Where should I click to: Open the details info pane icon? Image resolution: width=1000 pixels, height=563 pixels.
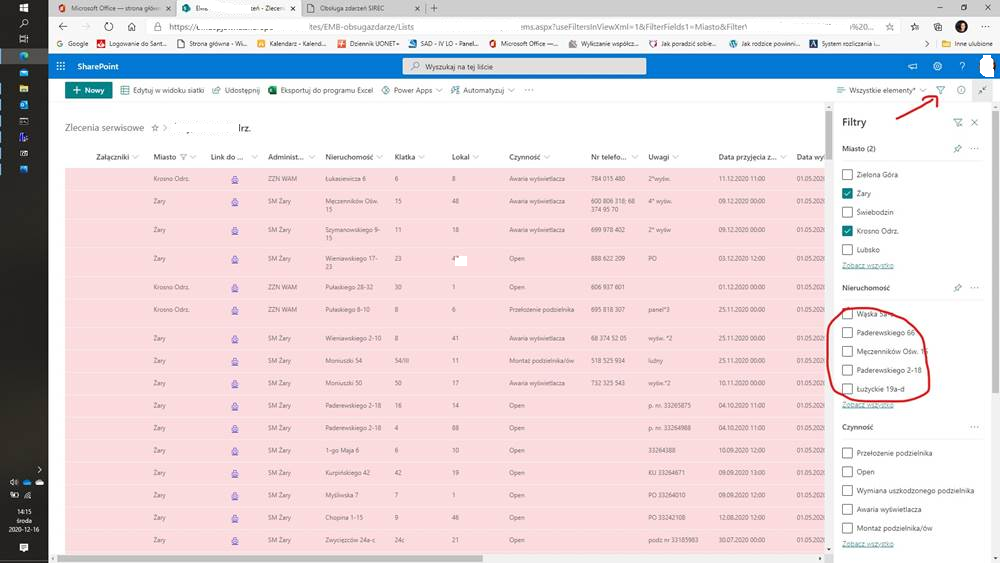pos(961,90)
